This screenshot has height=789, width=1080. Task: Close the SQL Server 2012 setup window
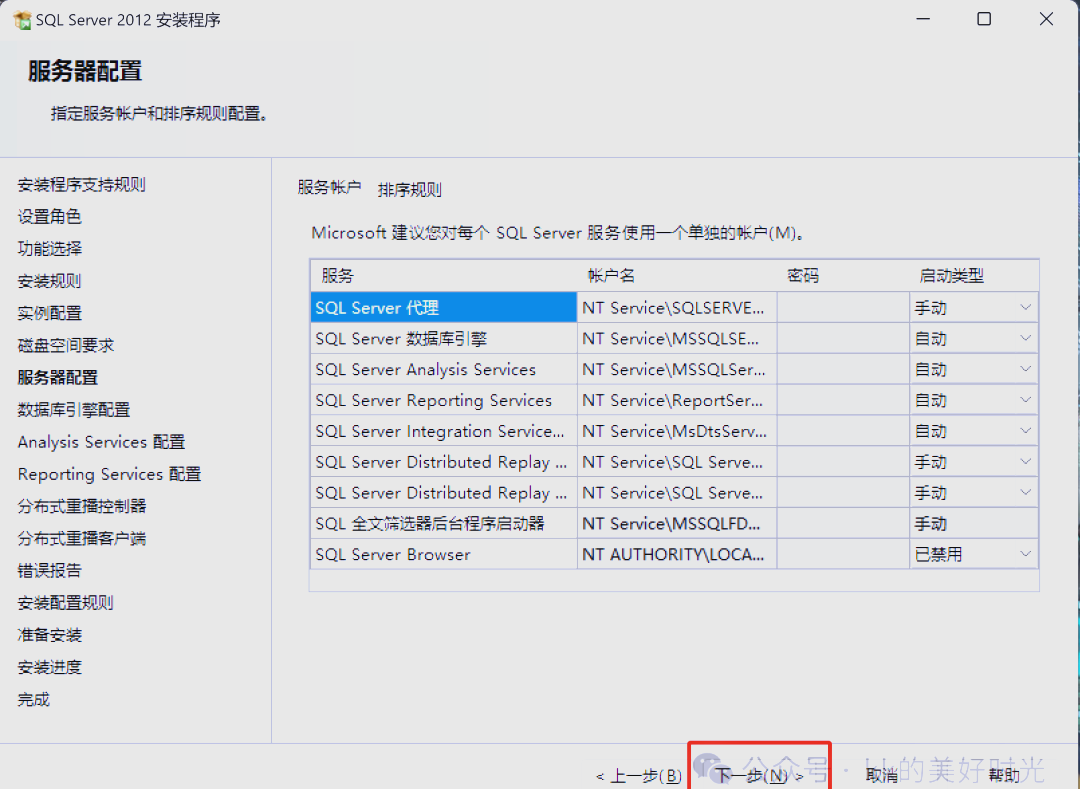click(1046, 19)
